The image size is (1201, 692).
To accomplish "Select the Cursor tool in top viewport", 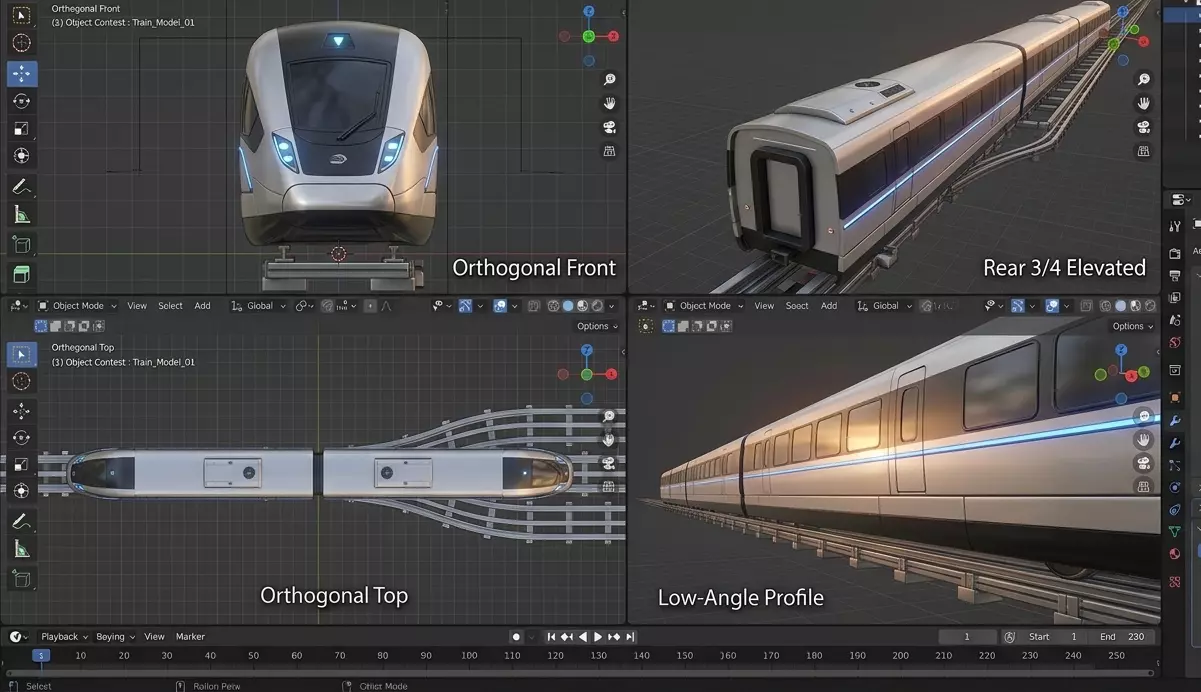I will pos(22,381).
